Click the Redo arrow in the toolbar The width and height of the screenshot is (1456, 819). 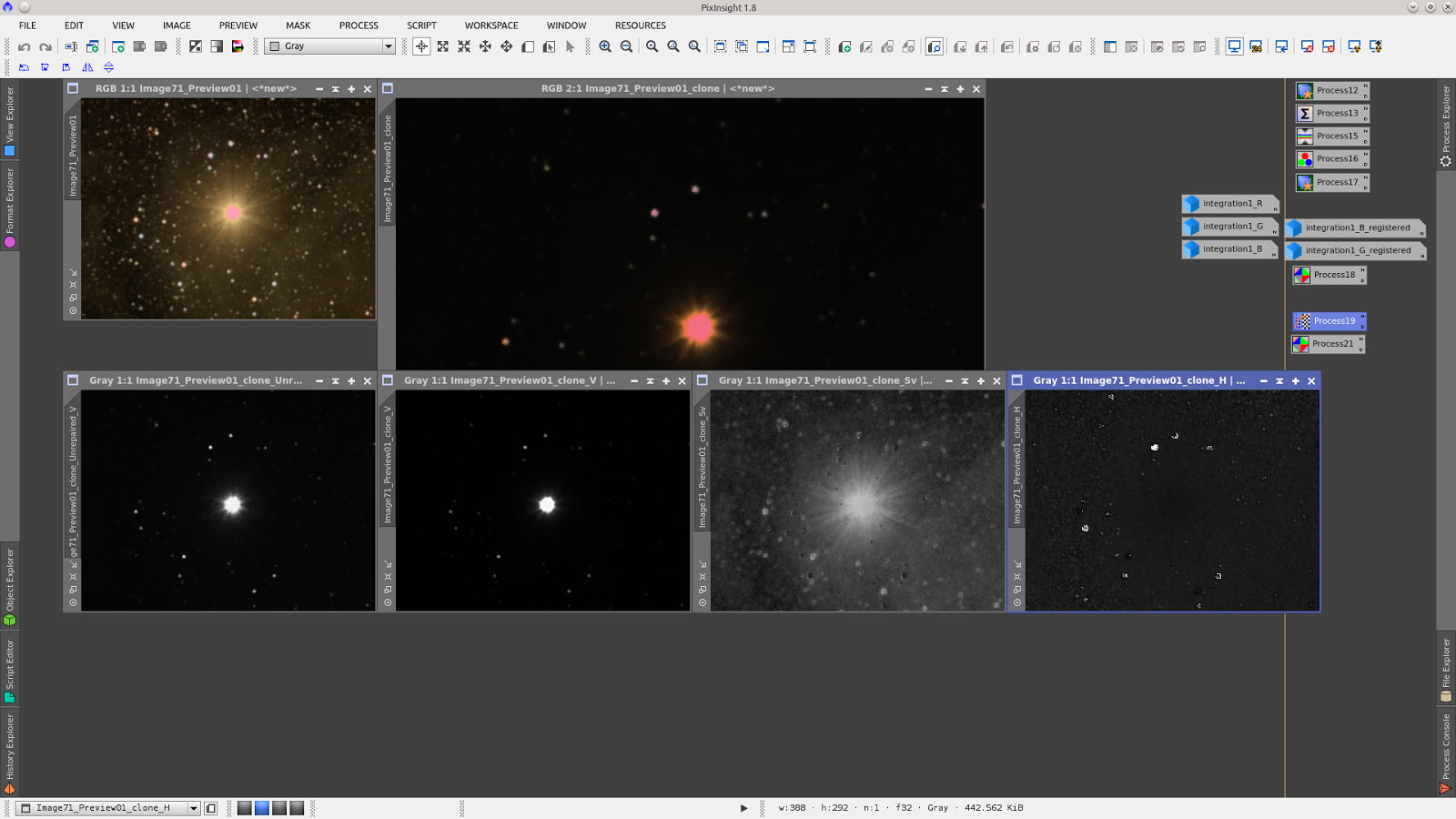(x=45, y=46)
